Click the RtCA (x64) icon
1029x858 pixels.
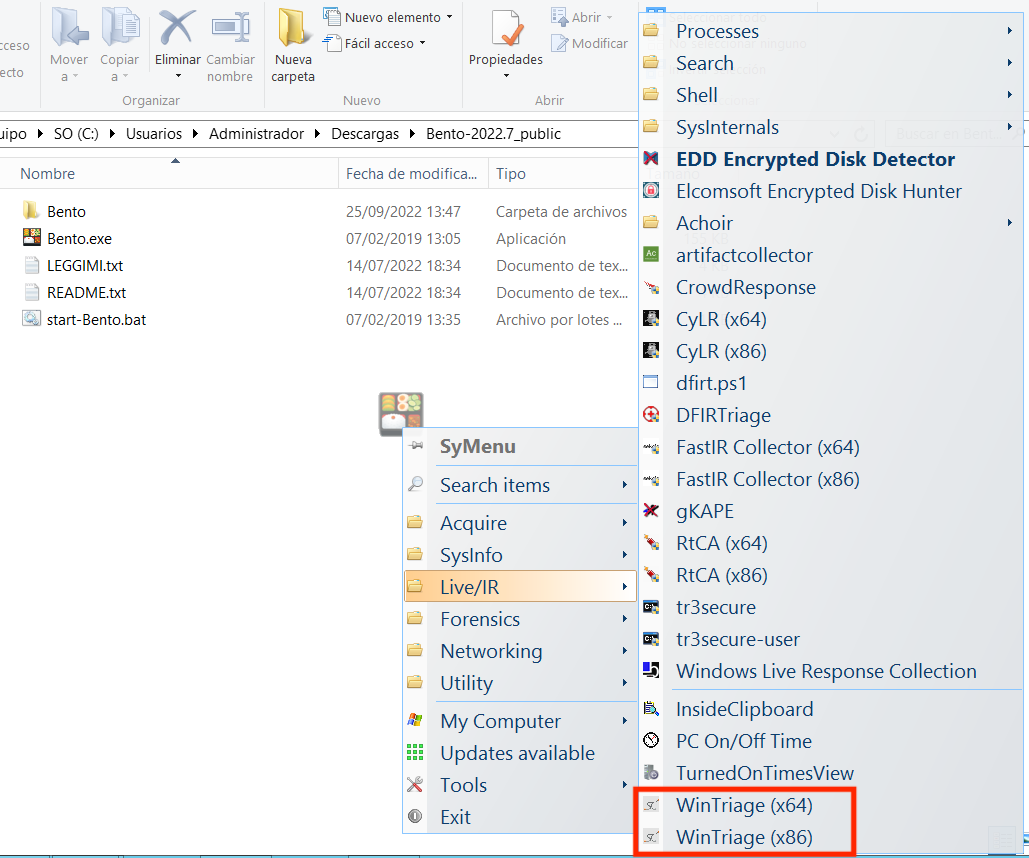pyautogui.click(x=651, y=542)
